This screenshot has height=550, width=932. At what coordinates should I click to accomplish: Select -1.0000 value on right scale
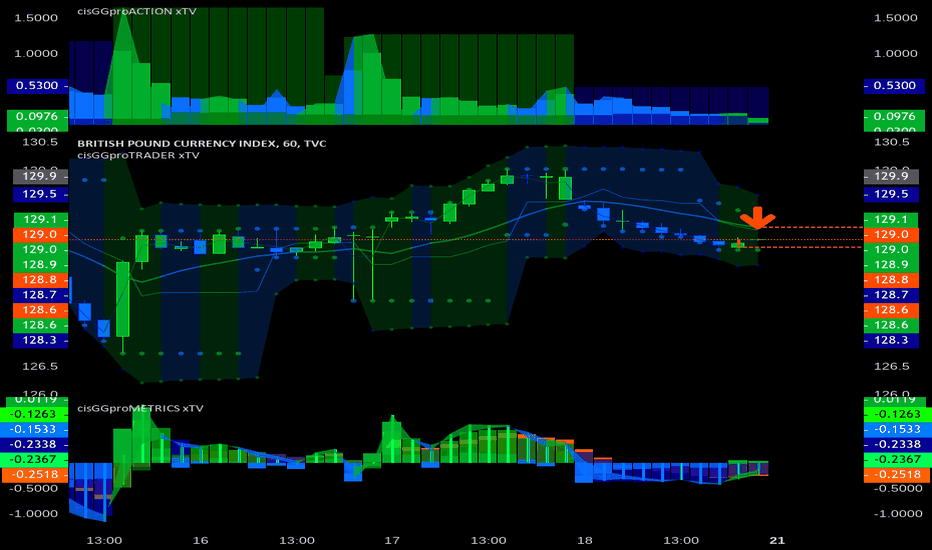click(898, 514)
